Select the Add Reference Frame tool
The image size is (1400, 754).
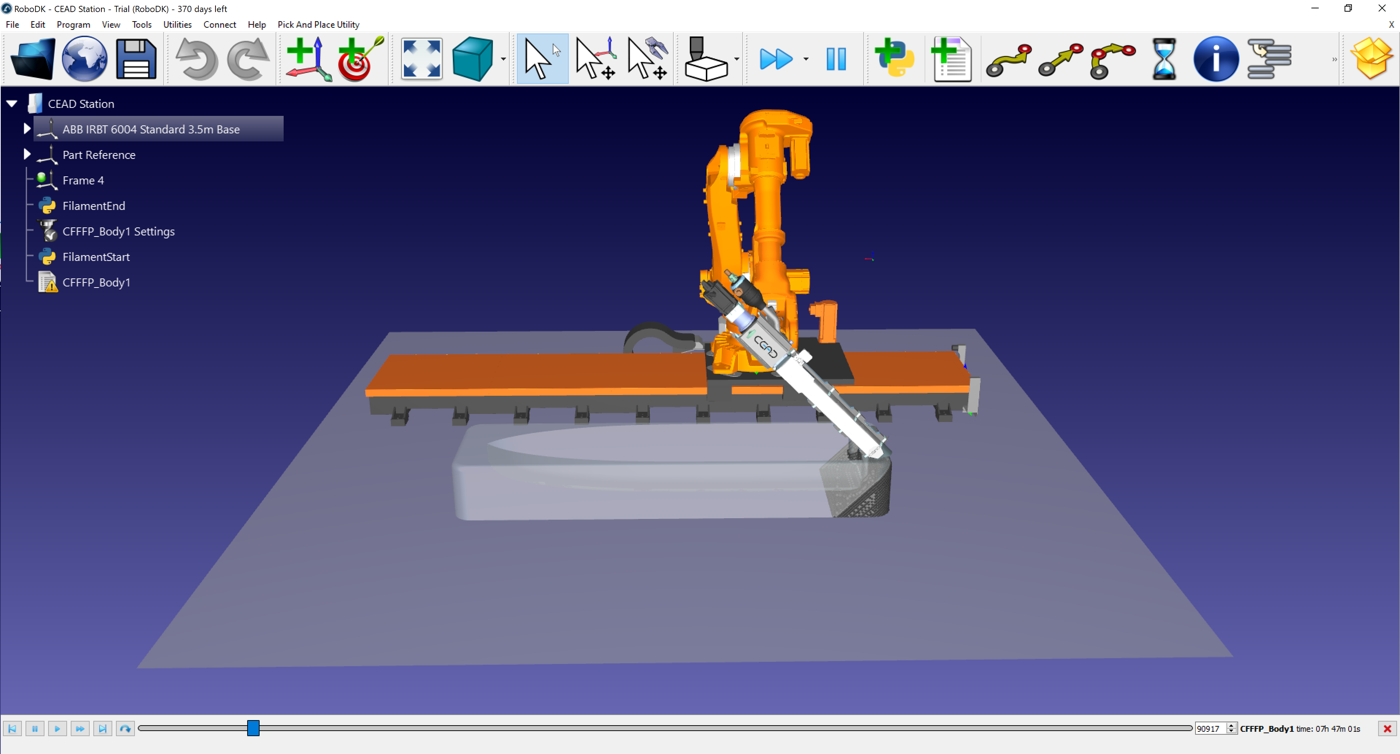click(307, 59)
